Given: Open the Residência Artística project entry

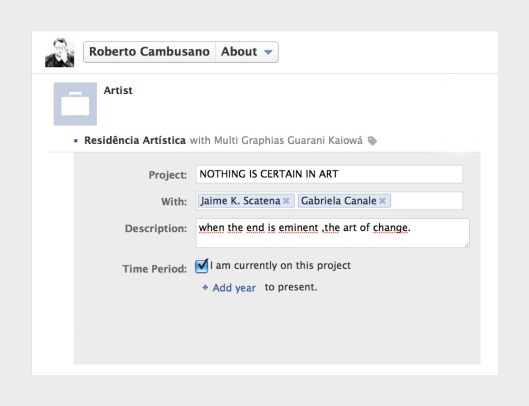Looking at the screenshot, I should [135, 140].
